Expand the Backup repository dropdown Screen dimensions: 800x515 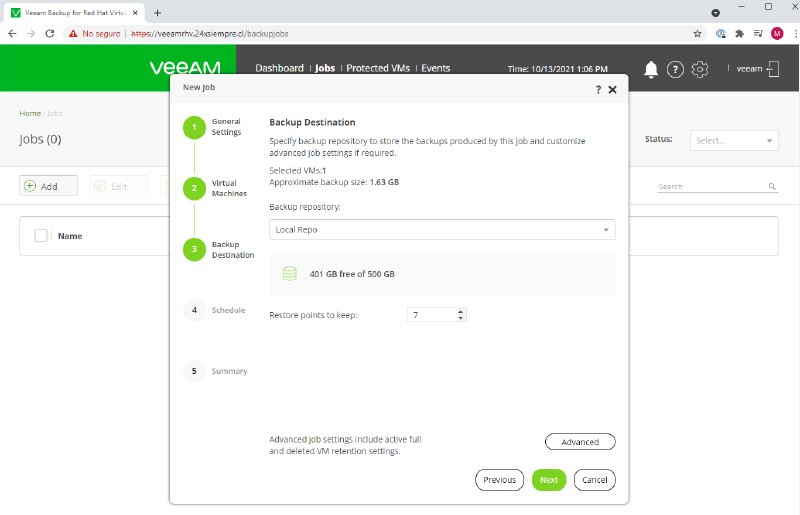click(x=442, y=230)
